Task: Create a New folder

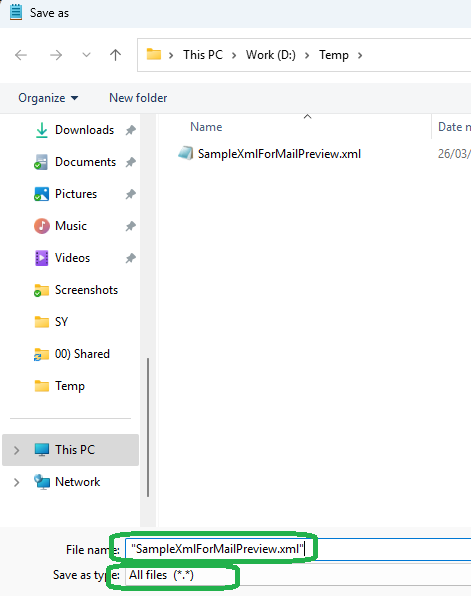Action: click(138, 98)
